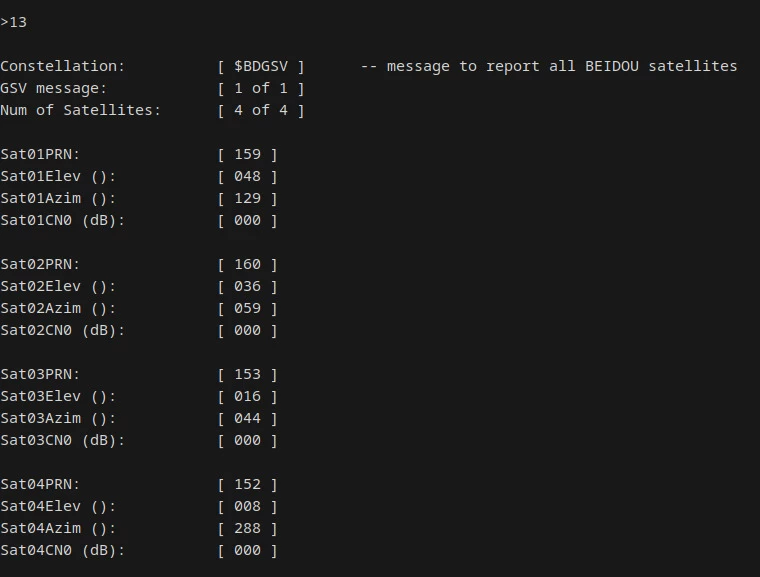This screenshot has width=760, height=577.
Task: Click Sat01Elev value 048
Action: pos(248,176)
